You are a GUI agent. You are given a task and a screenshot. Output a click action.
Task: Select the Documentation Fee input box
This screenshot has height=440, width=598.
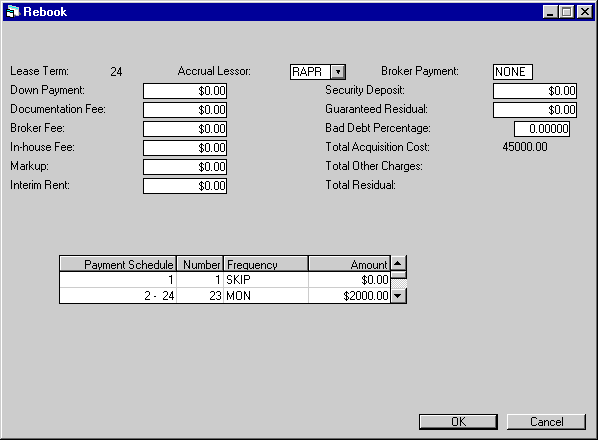pyautogui.click(x=185, y=110)
